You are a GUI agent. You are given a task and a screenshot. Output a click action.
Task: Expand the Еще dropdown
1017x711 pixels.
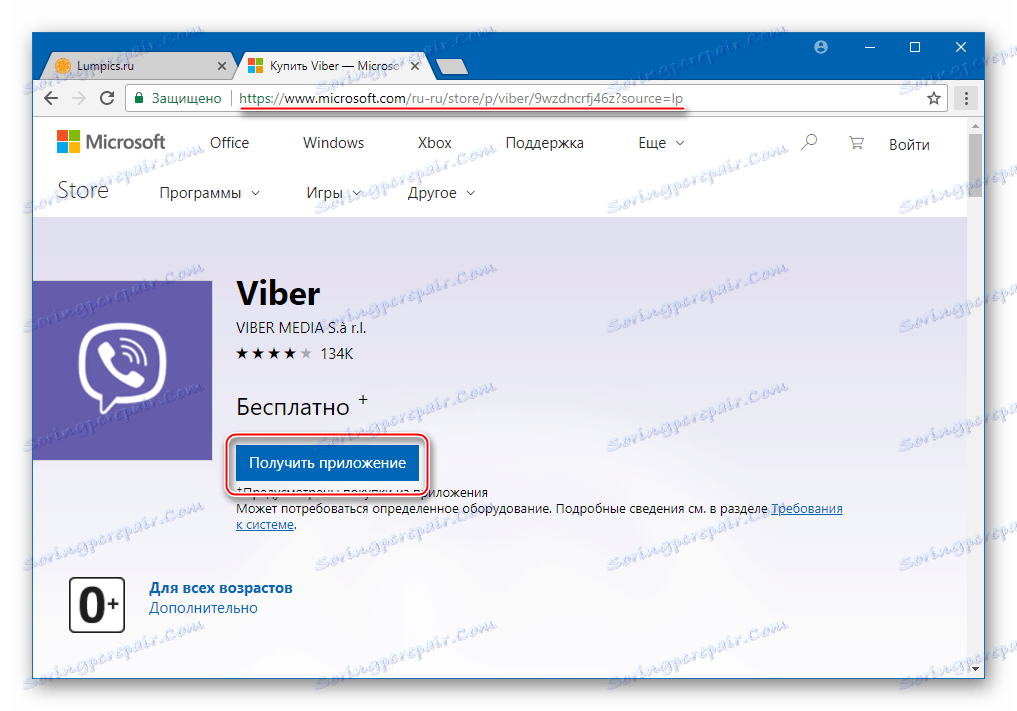coord(661,143)
